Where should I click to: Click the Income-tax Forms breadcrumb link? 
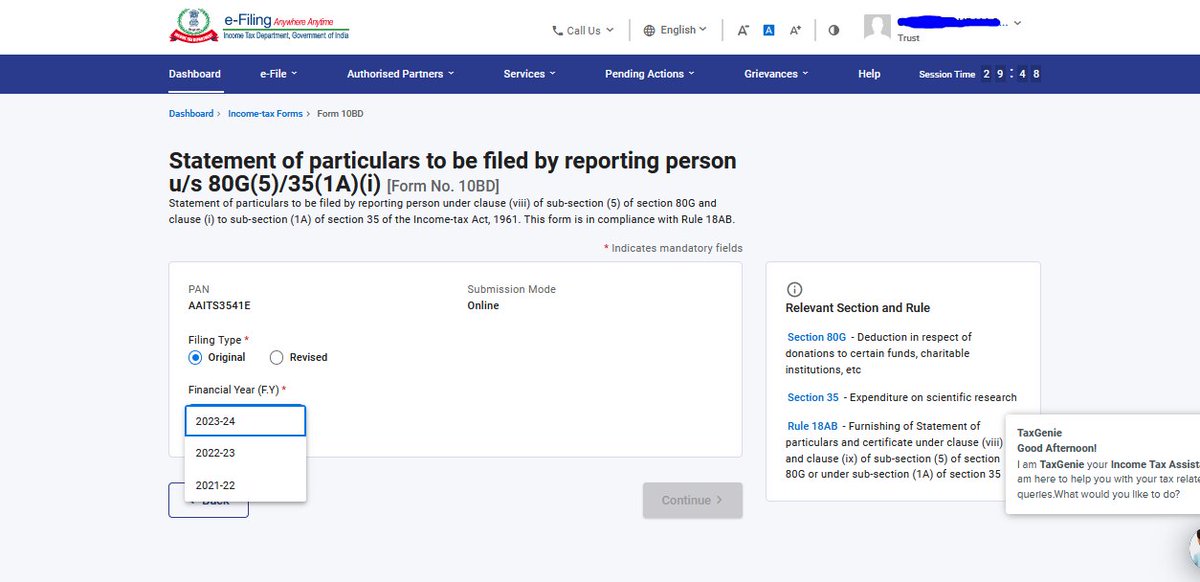(x=265, y=114)
